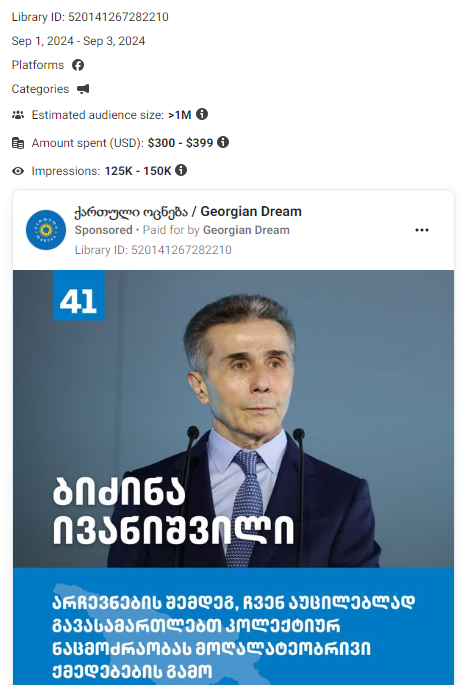Open info tooltip for impressions

coord(181,170)
